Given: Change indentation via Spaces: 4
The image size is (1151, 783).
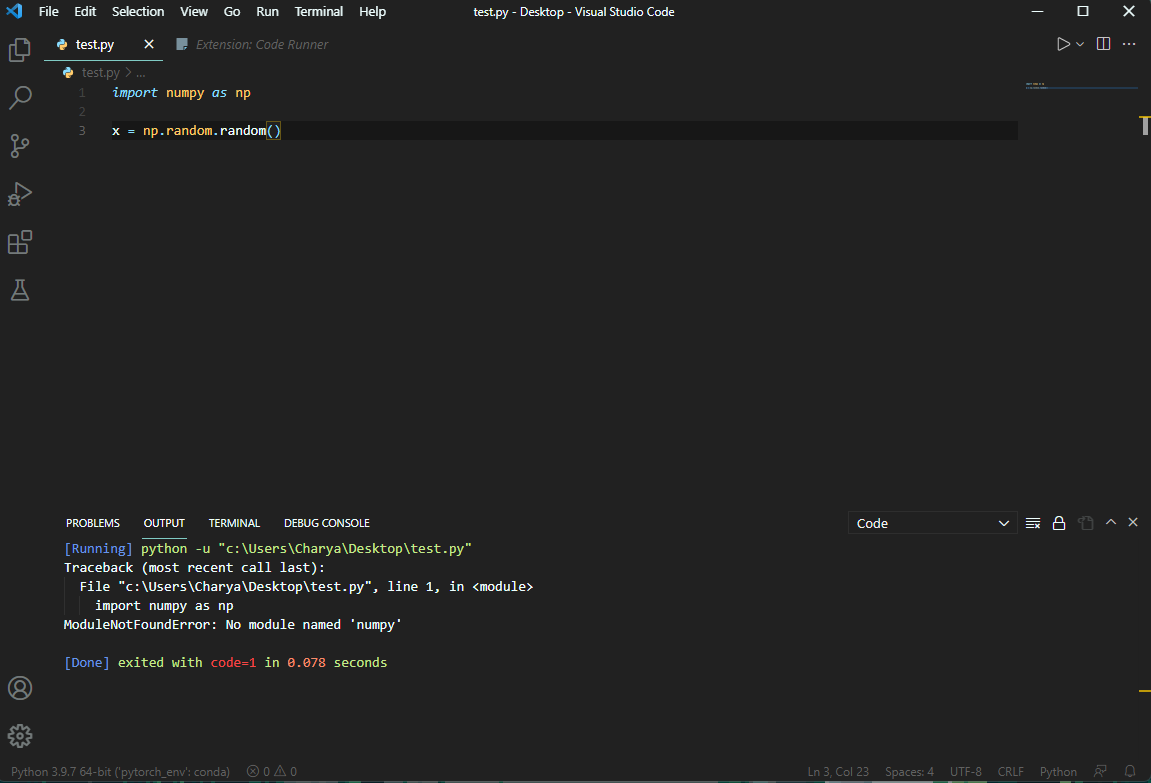Looking at the screenshot, I should [x=909, y=772].
